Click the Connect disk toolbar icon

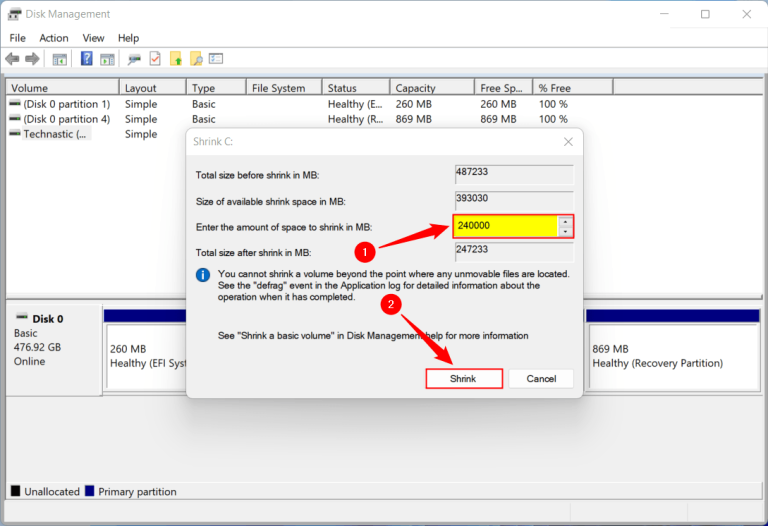134,59
